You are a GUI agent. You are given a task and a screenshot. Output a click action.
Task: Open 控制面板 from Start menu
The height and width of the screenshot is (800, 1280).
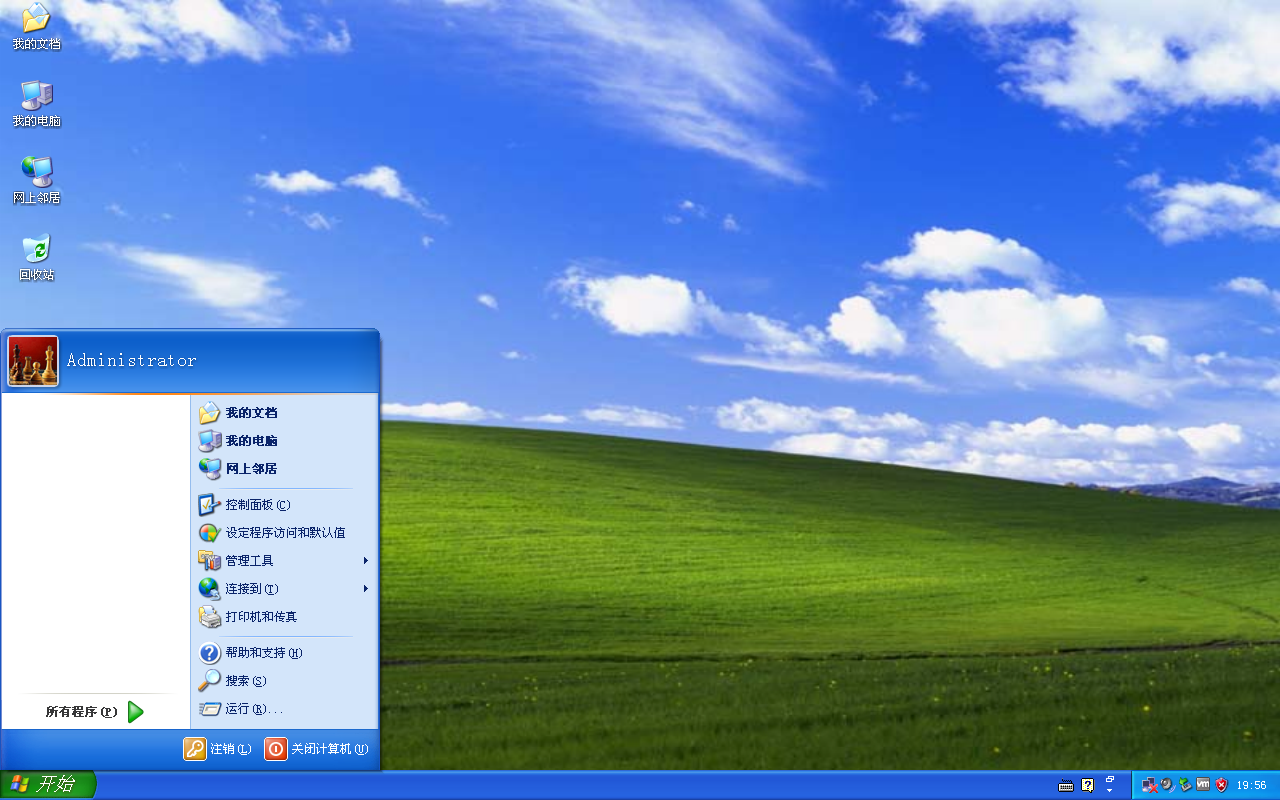pyautogui.click(x=284, y=505)
